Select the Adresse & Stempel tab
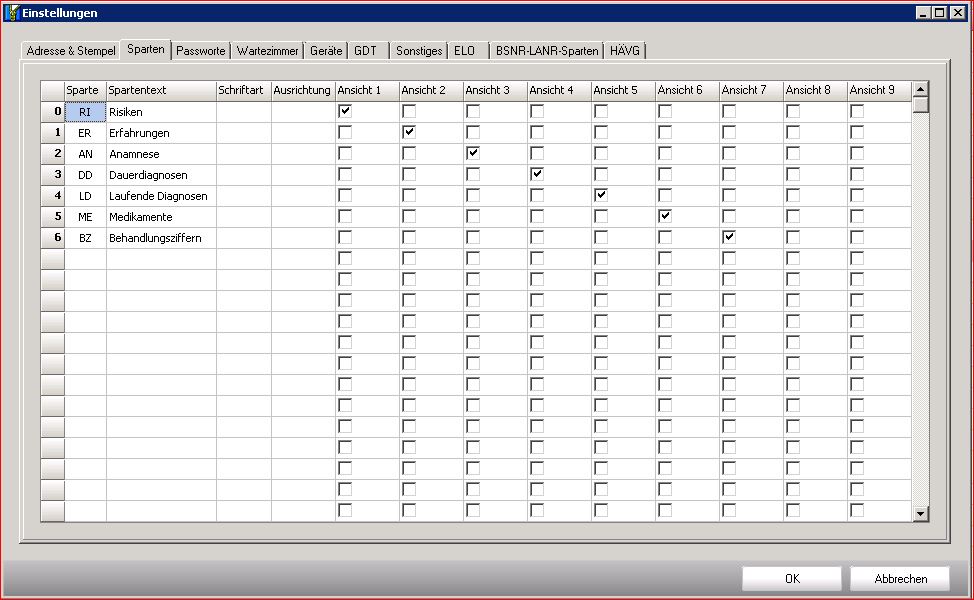Screen dimensions: 974x600 pyautogui.click(x=71, y=51)
